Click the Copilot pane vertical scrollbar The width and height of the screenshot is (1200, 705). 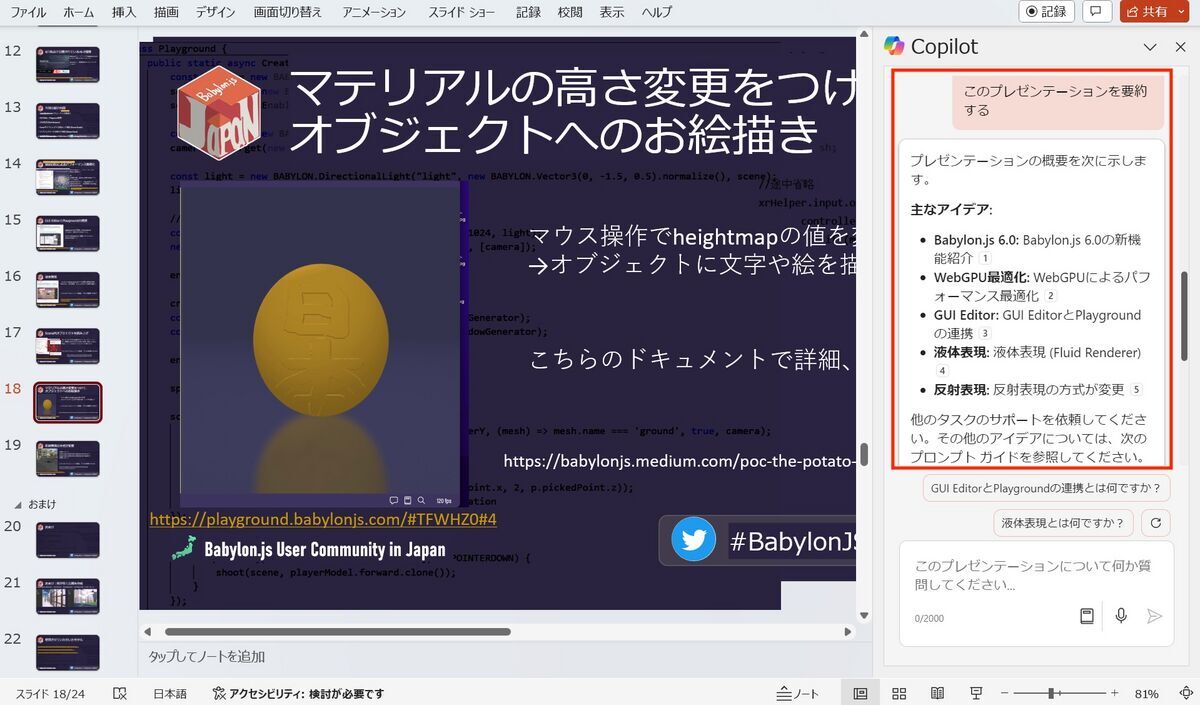(1184, 316)
